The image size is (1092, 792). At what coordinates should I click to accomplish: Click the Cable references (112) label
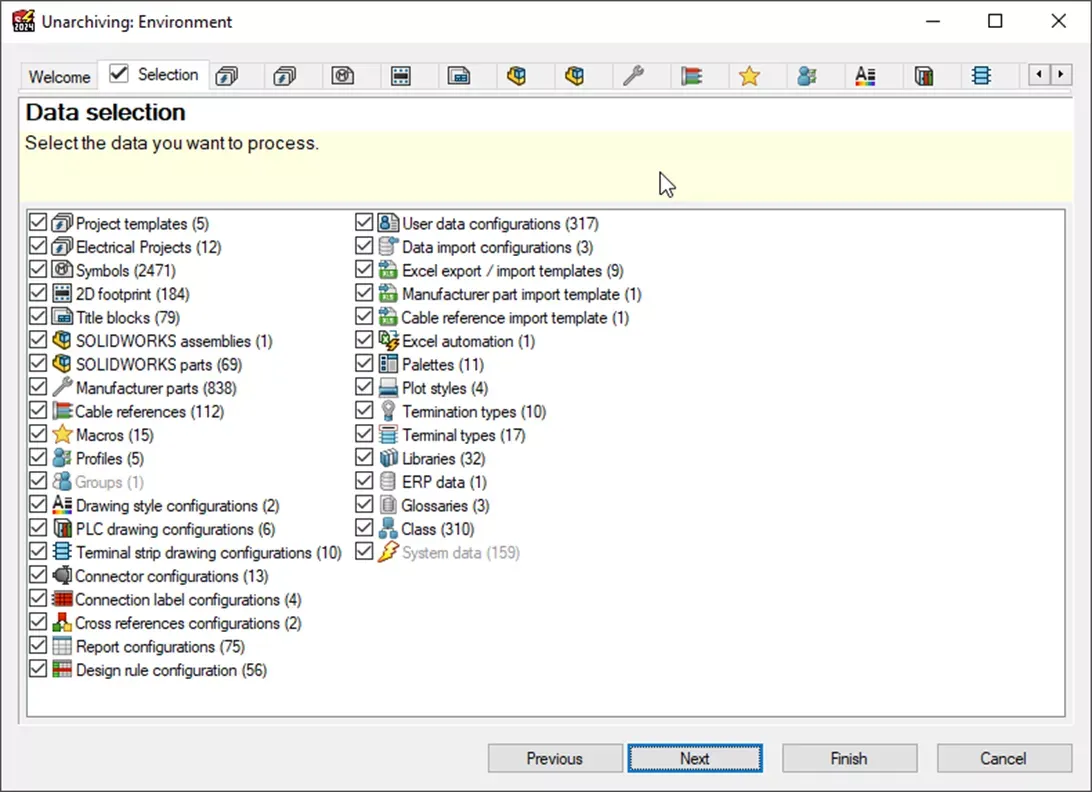click(150, 412)
